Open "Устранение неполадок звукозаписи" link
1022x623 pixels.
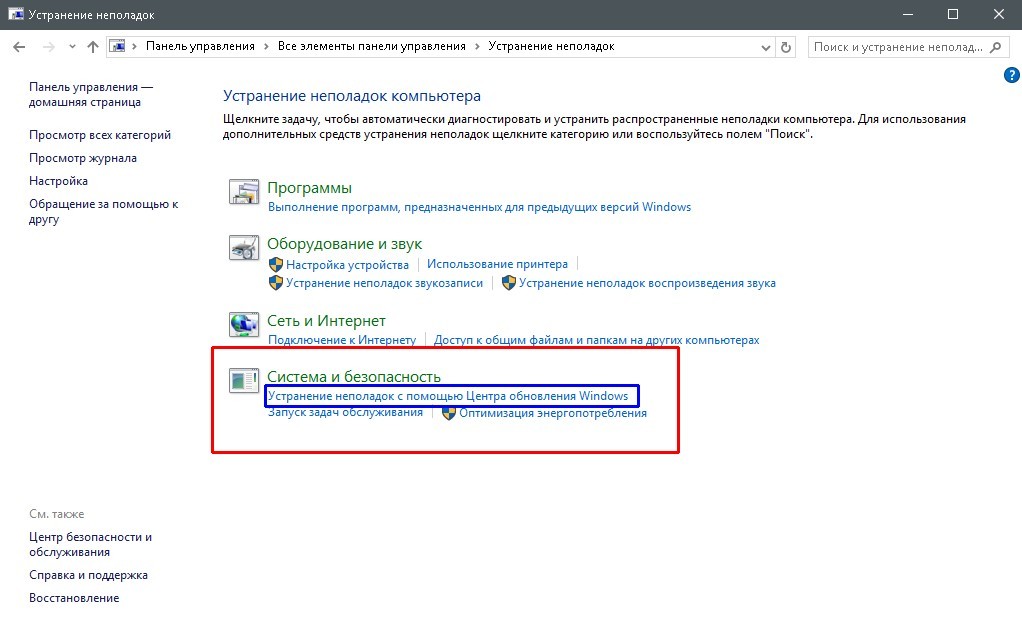(x=385, y=283)
